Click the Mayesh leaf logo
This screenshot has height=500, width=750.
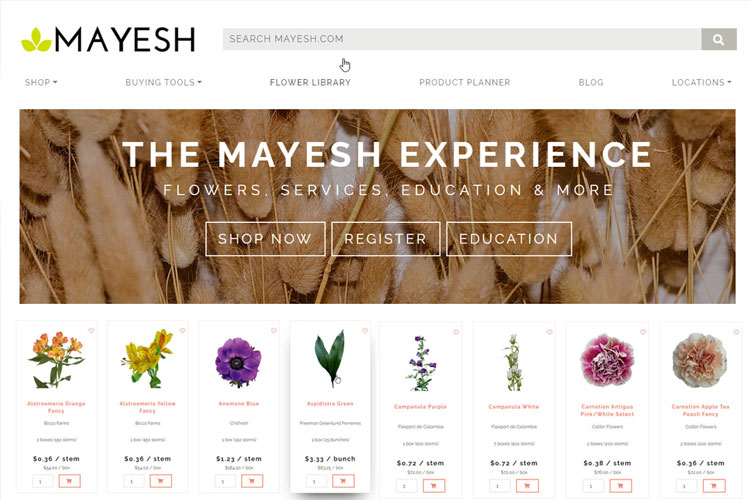pos(36,40)
